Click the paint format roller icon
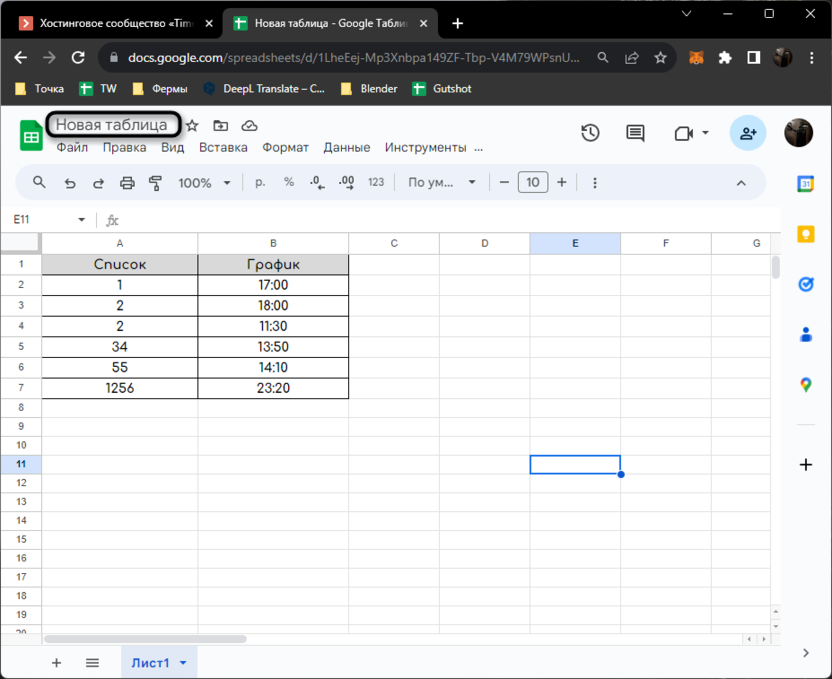This screenshot has height=679, width=832. tap(155, 183)
